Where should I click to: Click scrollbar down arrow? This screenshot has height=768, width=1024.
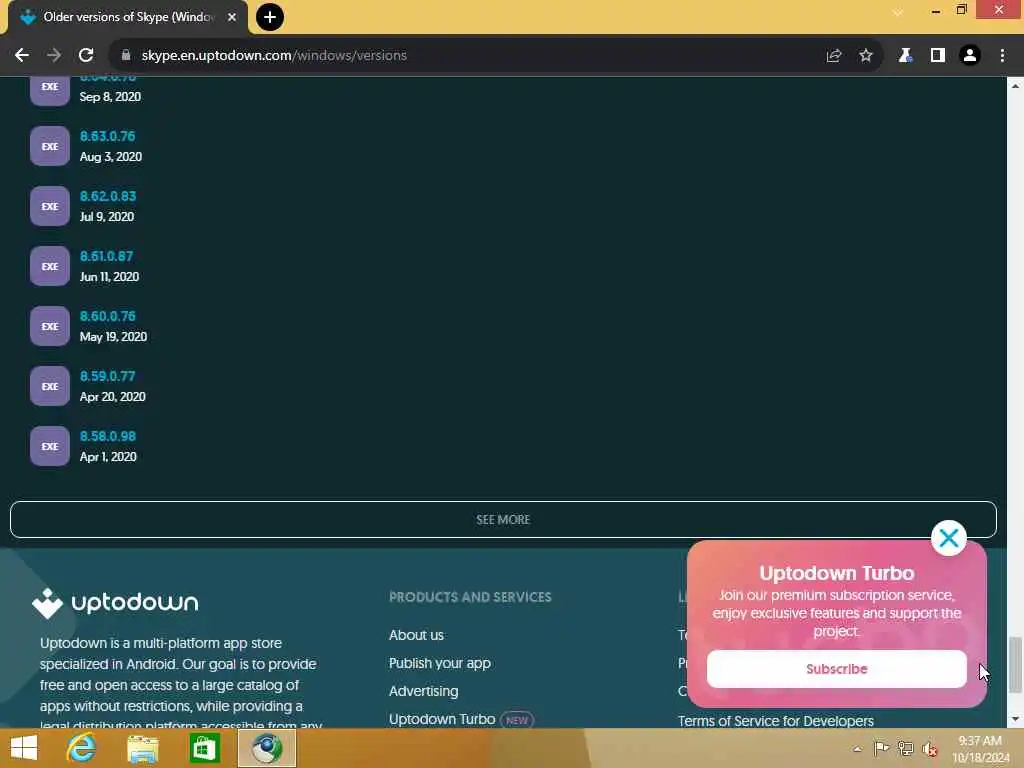point(1015,719)
